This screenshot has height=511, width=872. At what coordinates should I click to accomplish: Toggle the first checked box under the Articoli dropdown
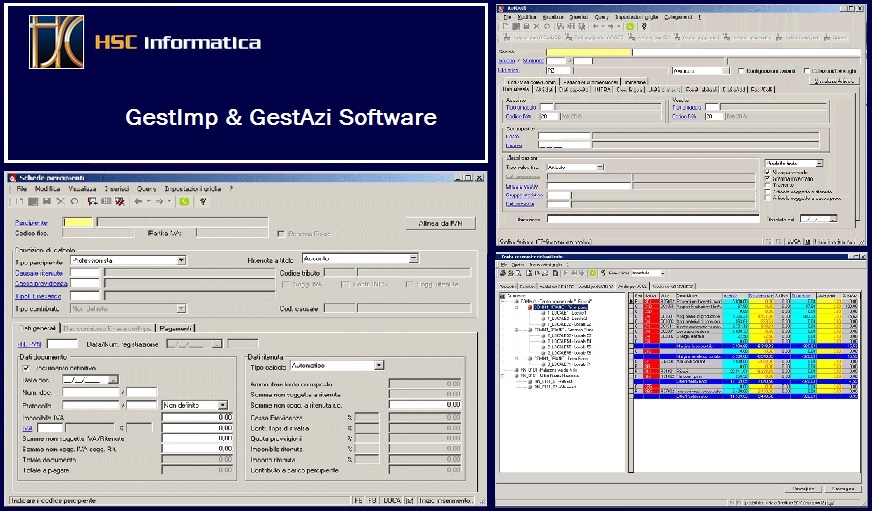[x=768, y=172]
